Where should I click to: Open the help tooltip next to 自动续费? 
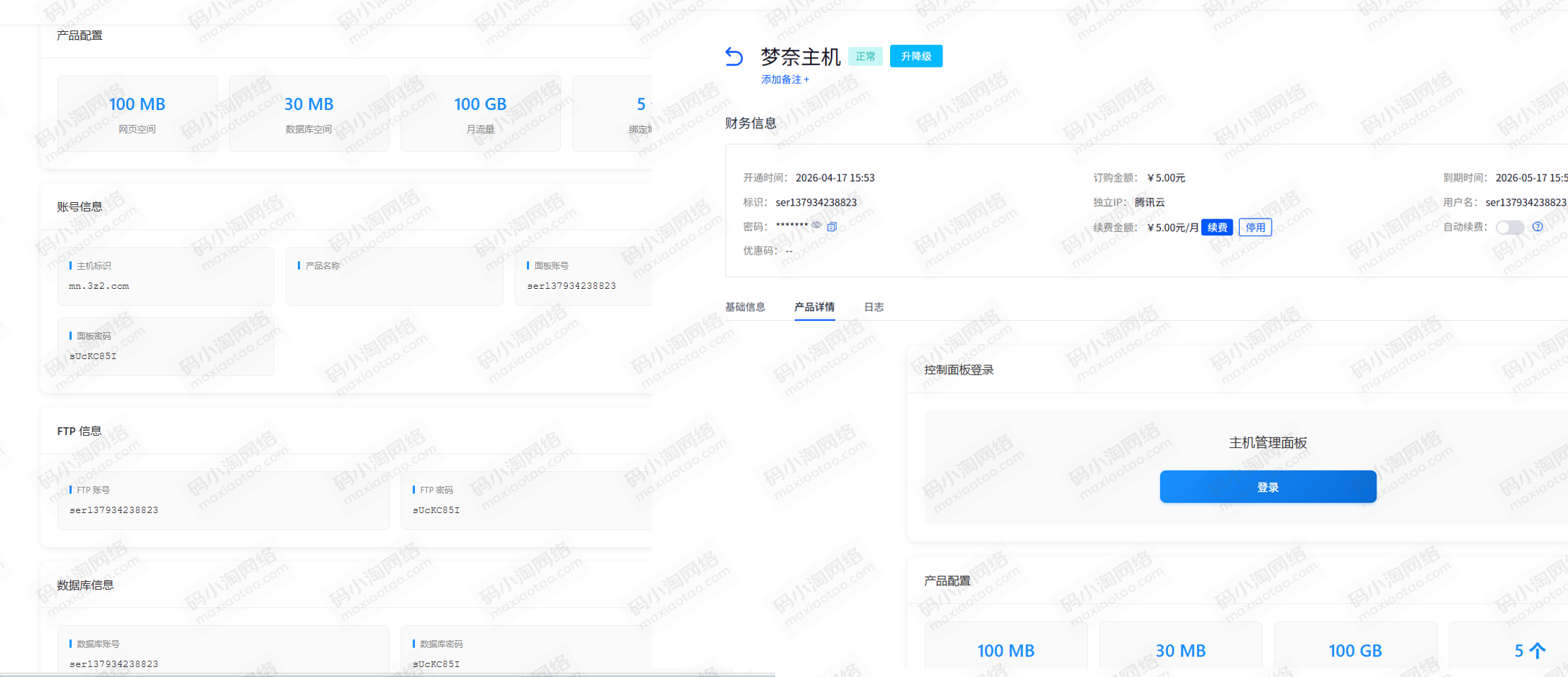pyautogui.click(x=1538, y=227)
